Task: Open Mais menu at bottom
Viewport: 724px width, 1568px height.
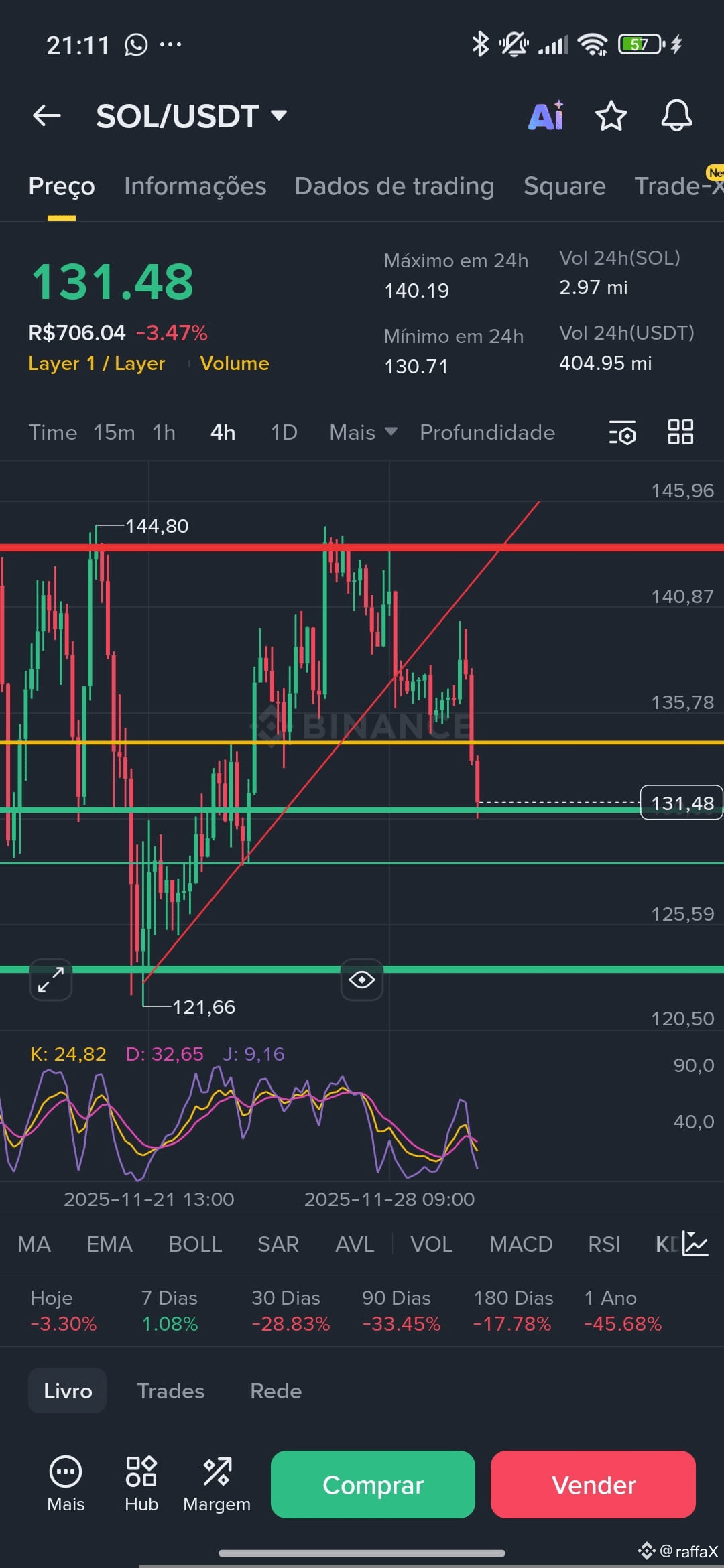Action: pos(66,1484)
